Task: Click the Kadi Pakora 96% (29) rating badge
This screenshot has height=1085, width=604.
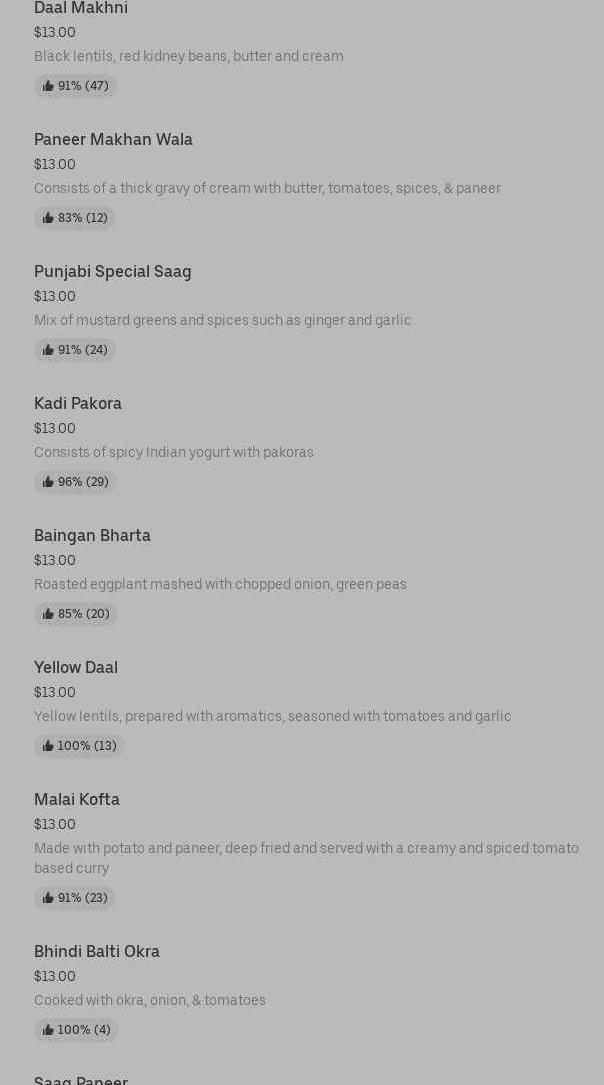Action: 75,482
